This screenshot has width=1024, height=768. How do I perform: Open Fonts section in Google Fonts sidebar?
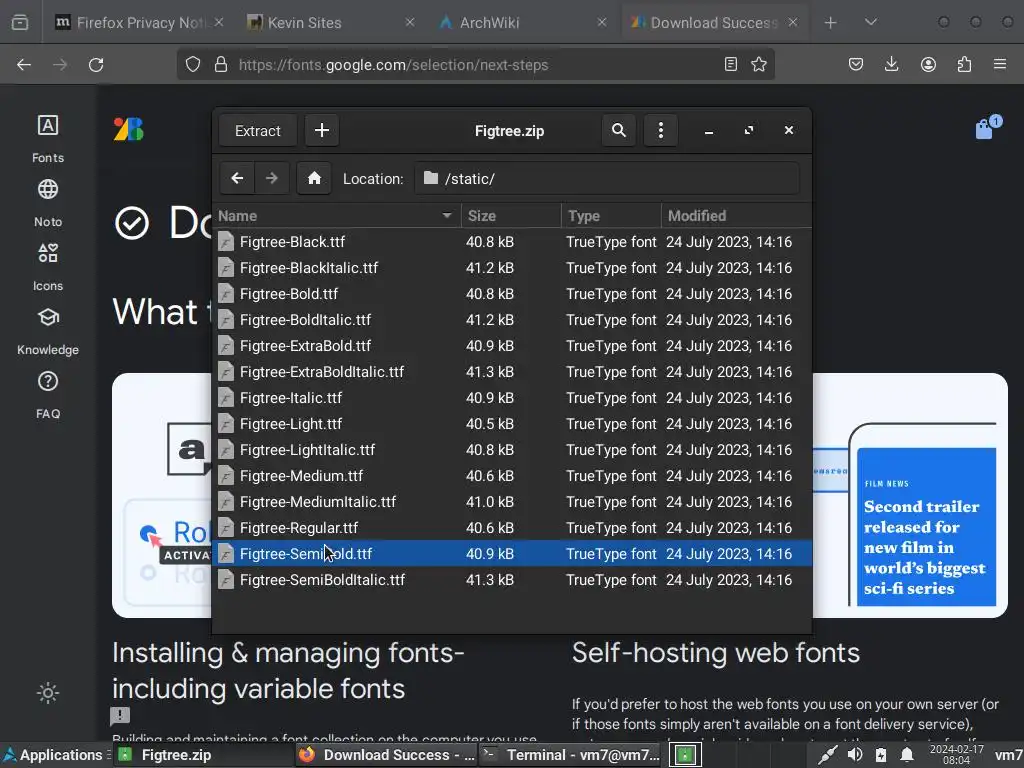48,138
